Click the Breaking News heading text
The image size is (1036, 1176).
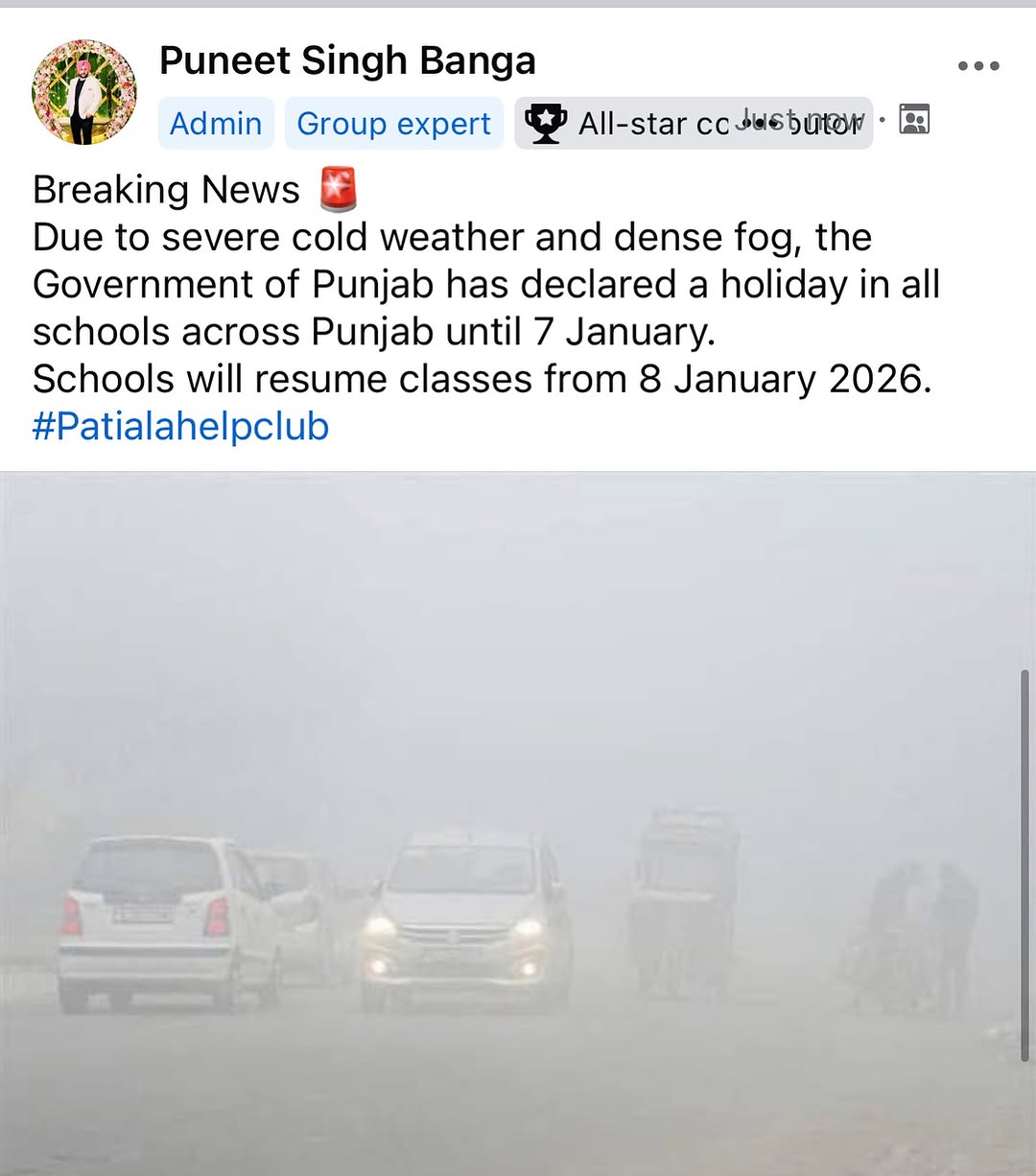166,189
